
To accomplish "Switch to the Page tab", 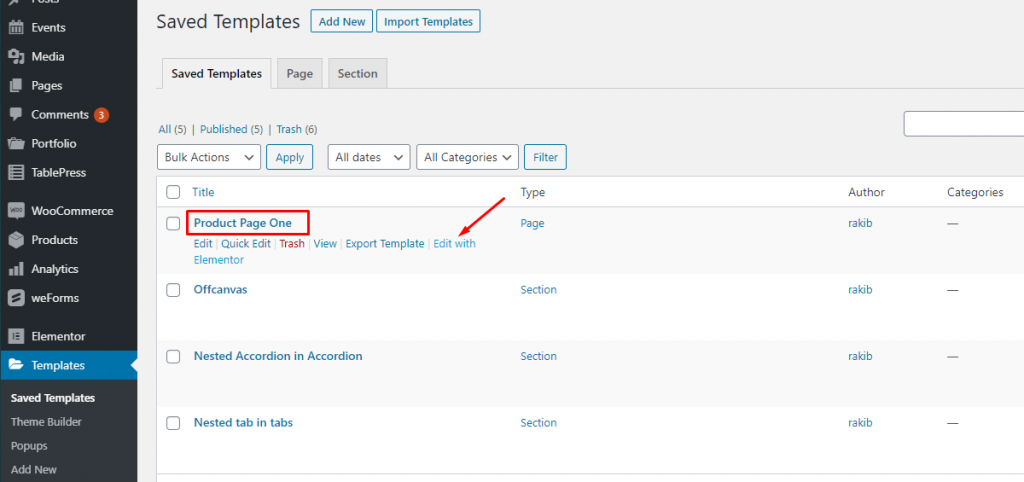I will pos(299,74).
